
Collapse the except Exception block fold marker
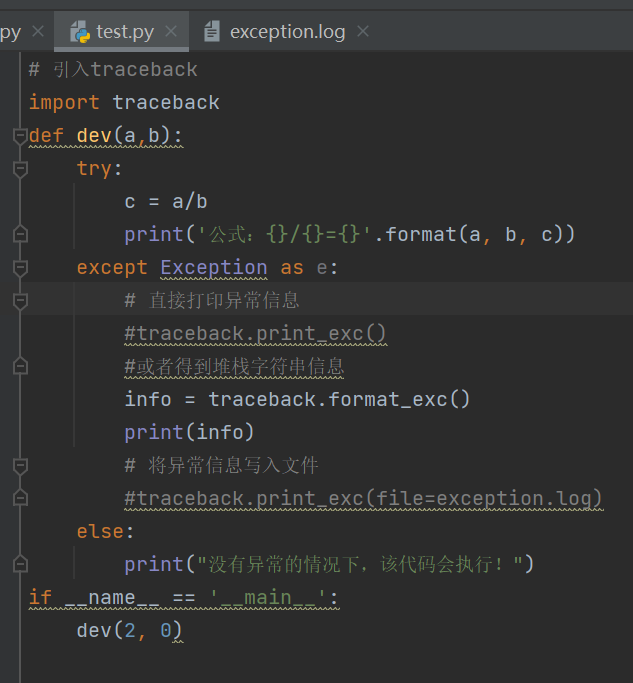(20, 268)
